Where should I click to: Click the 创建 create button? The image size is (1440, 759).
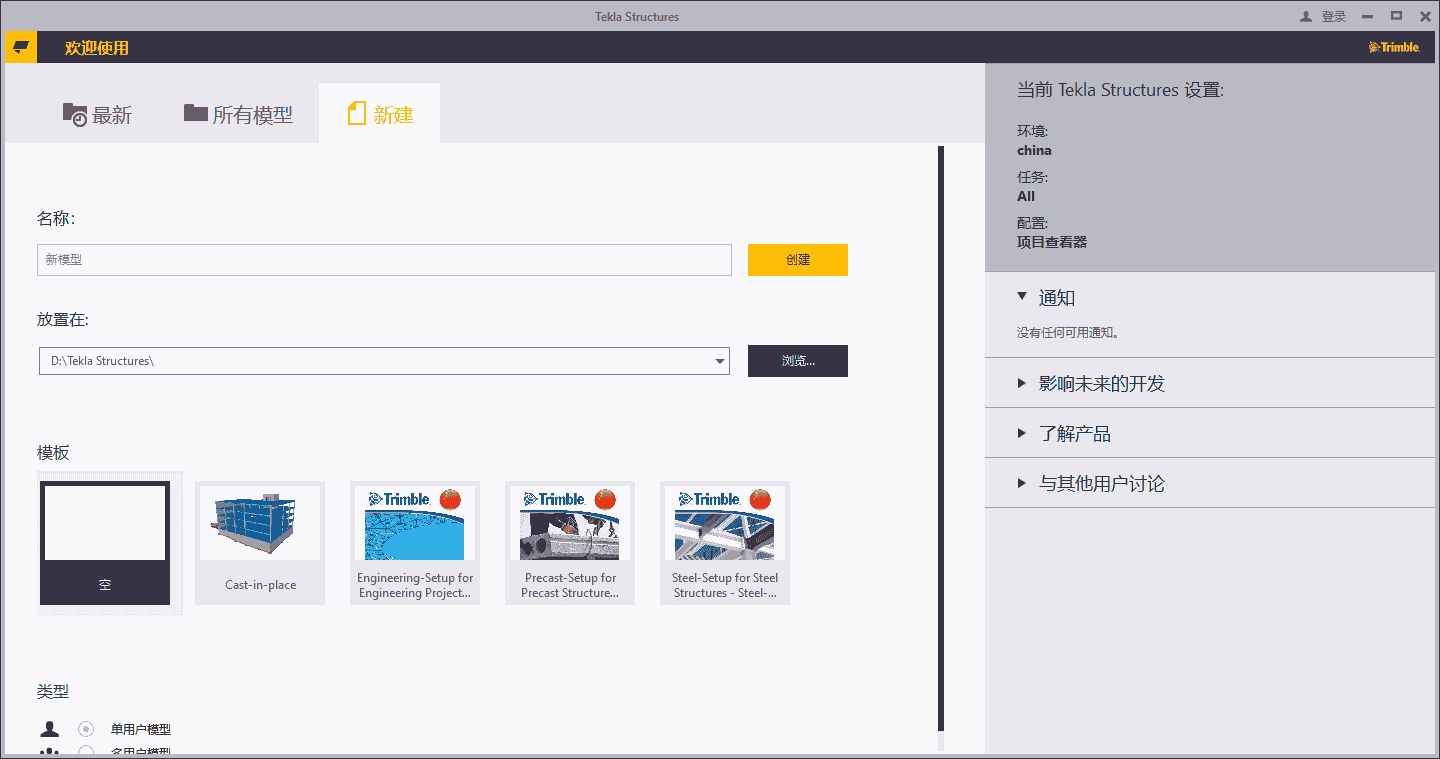pos(798,260)
